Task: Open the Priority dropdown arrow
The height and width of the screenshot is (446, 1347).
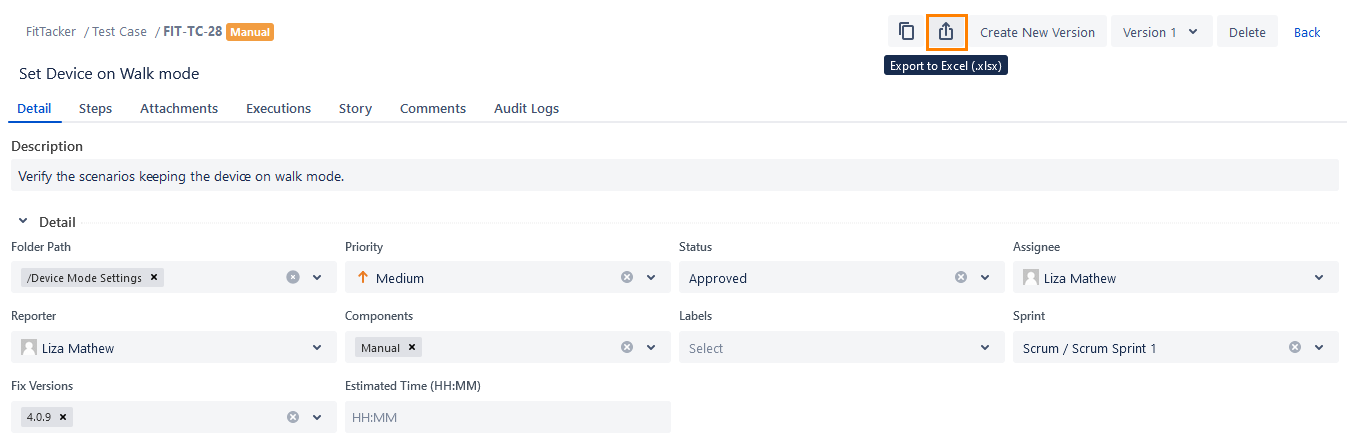Action: [x=651, y=277]
